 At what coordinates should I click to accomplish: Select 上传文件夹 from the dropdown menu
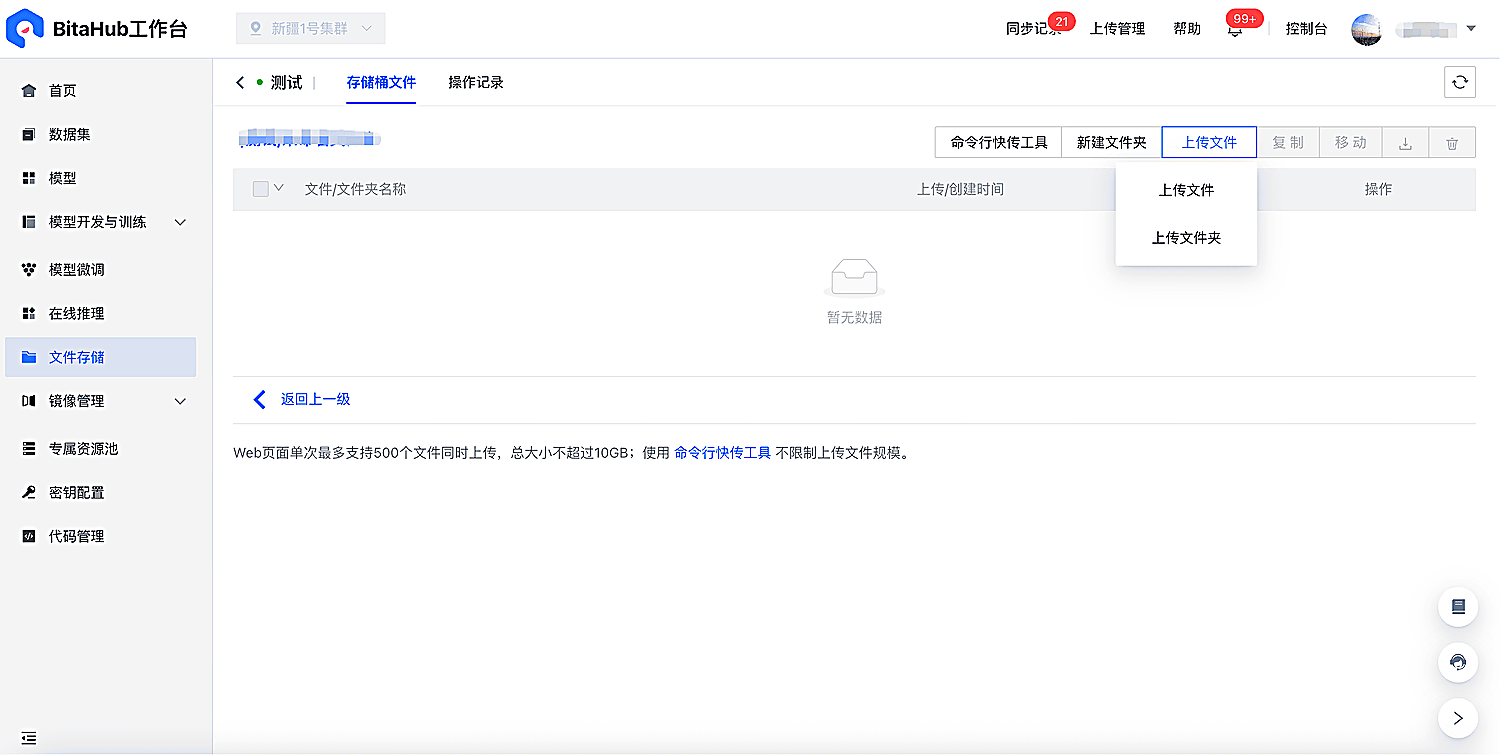coord(1186,238)
